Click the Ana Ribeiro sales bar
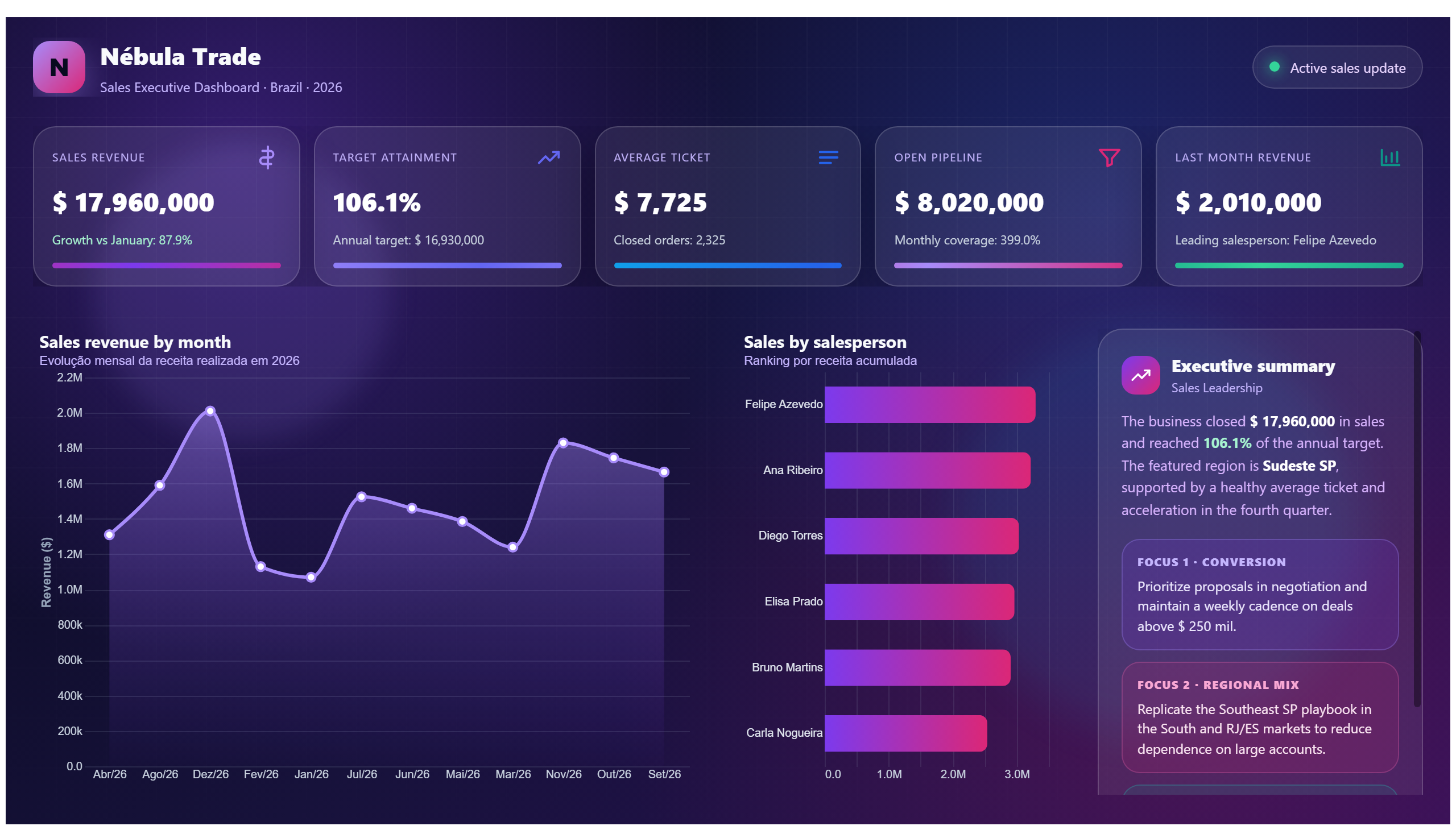Viewport: 1456px width, 830px height. click(x=927, y=470)
